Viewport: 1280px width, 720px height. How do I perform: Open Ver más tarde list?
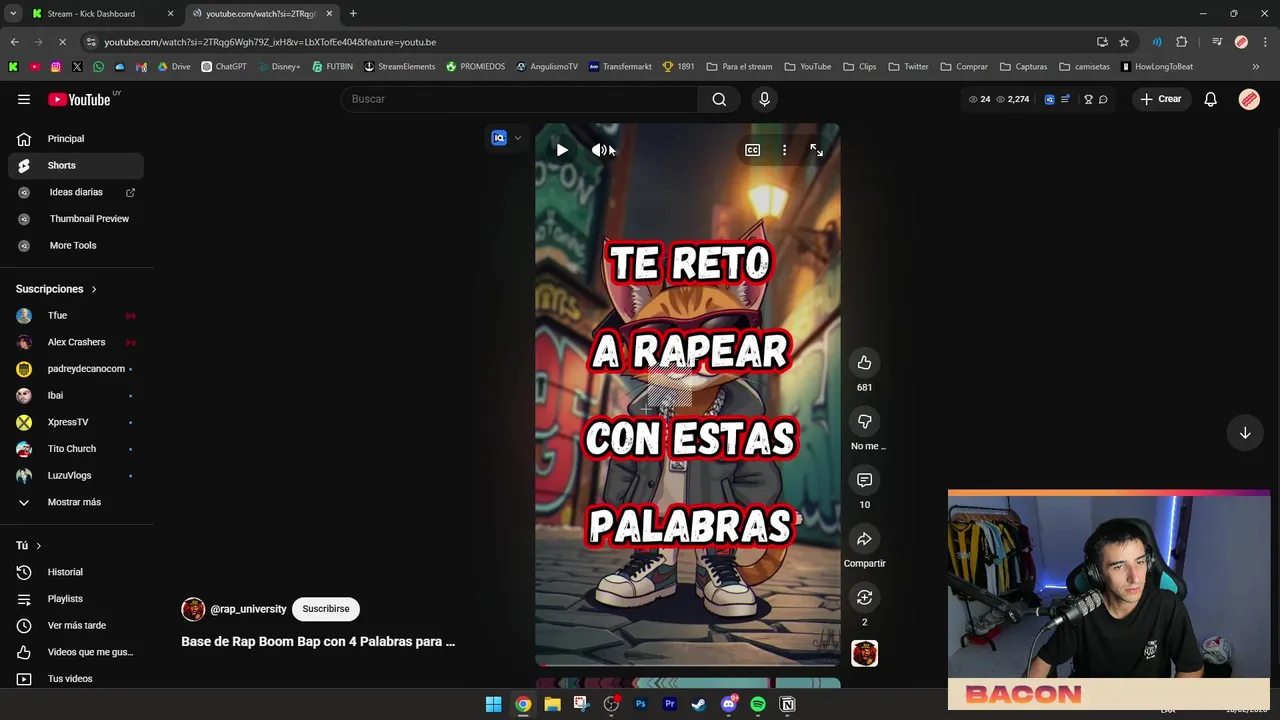(x=76, y=625)
